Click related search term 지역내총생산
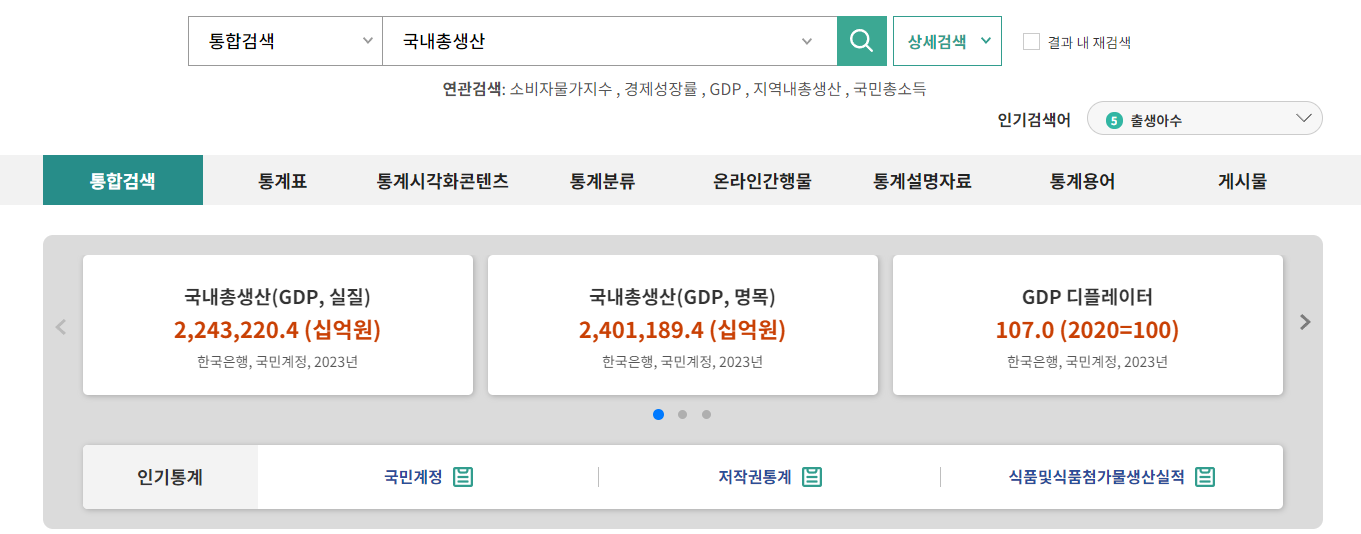Viewport: 1361px width, 534px height. [797, 89]
